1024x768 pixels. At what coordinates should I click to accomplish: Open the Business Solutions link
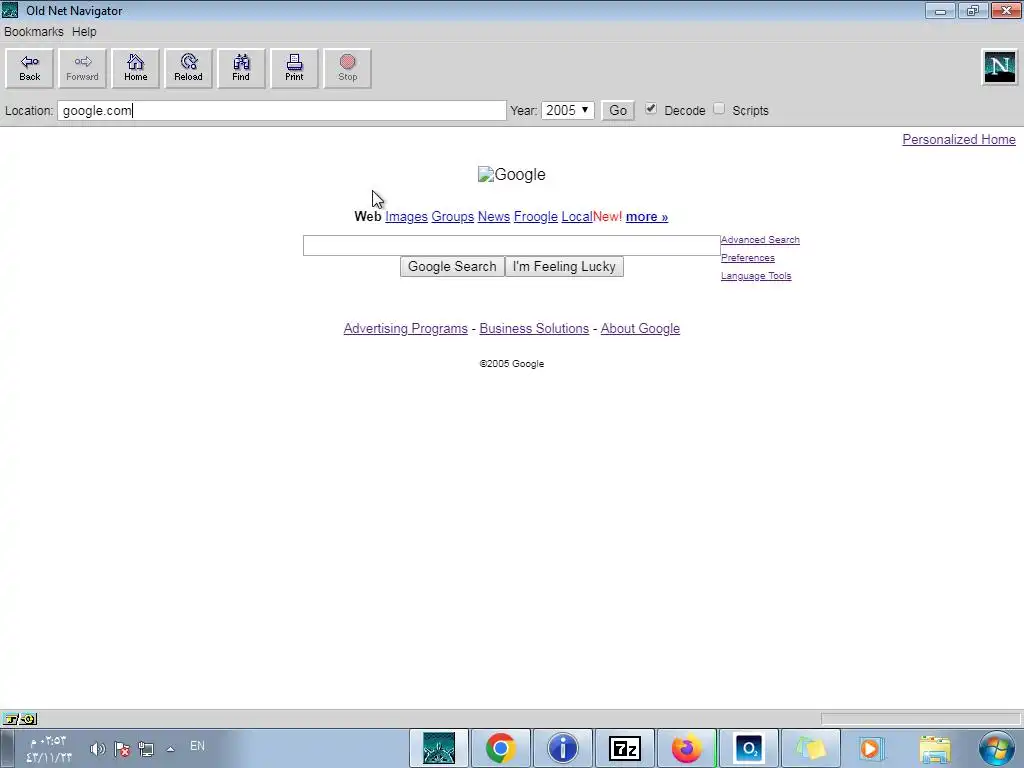point(534,328)
